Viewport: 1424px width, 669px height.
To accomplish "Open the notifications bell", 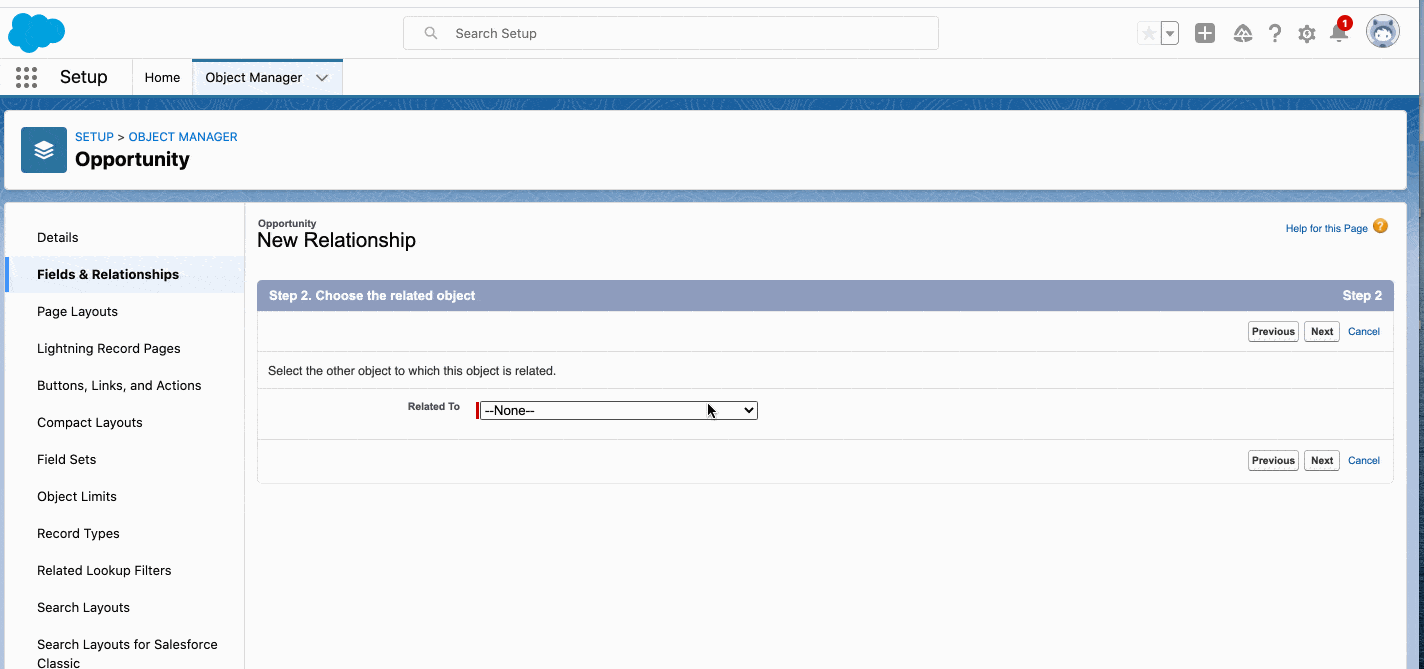I will pyautogui.click(x=1338, y=33).
